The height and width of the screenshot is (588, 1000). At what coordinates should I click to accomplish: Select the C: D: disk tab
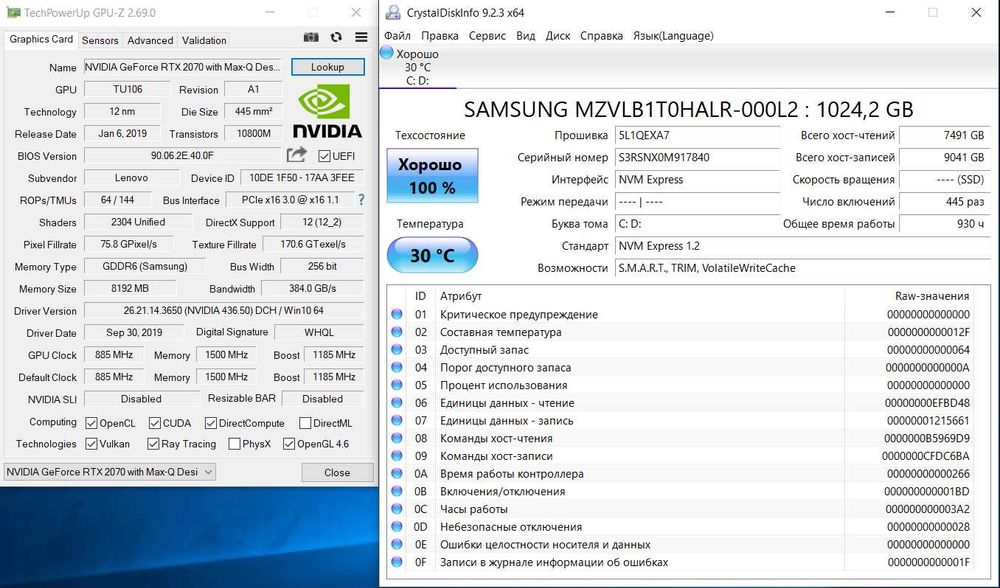pyautogui.click(x=418, y=68)
